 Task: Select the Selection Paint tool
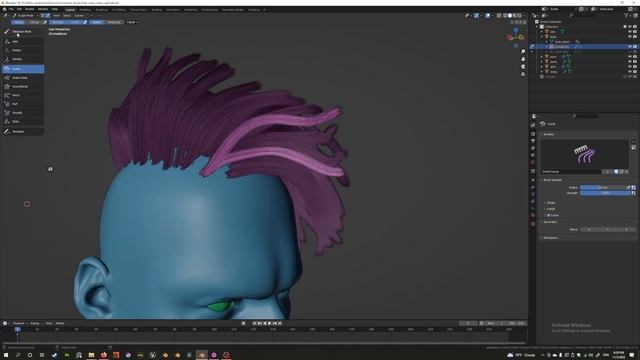23,31
